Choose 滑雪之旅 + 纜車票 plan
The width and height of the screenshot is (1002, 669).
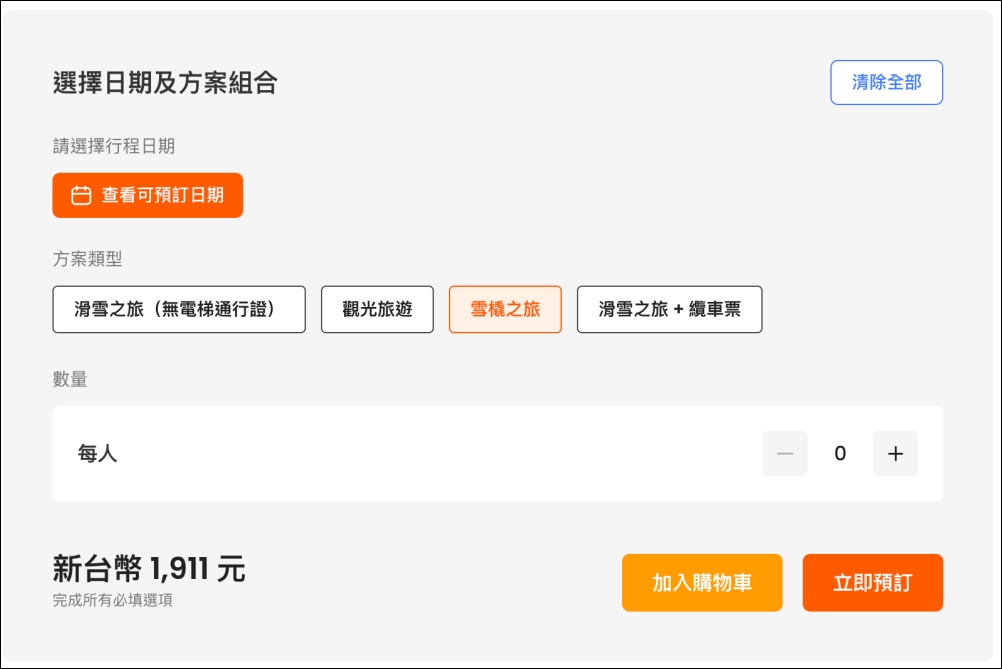pos(669,309)
